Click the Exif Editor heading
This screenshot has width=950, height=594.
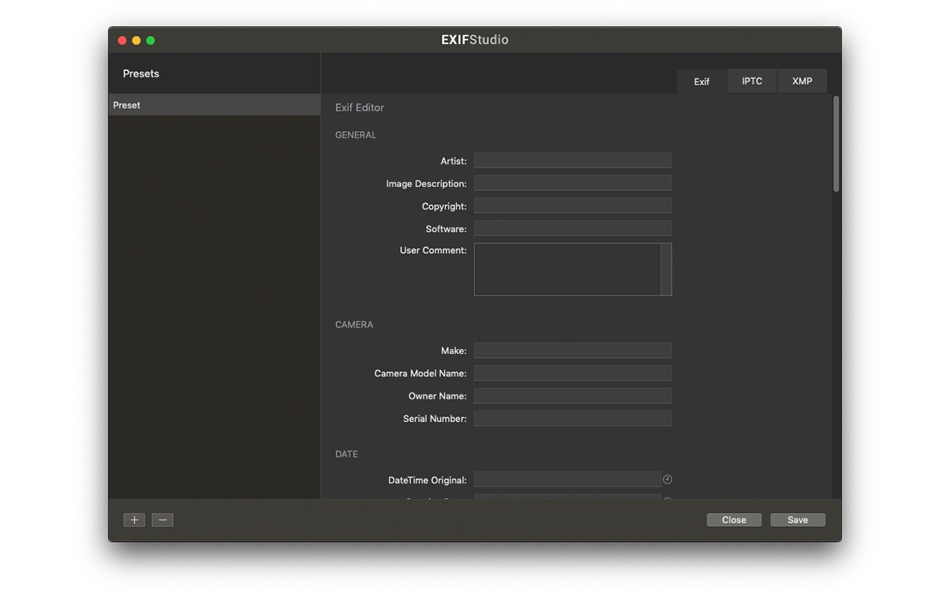coord(359,107)
